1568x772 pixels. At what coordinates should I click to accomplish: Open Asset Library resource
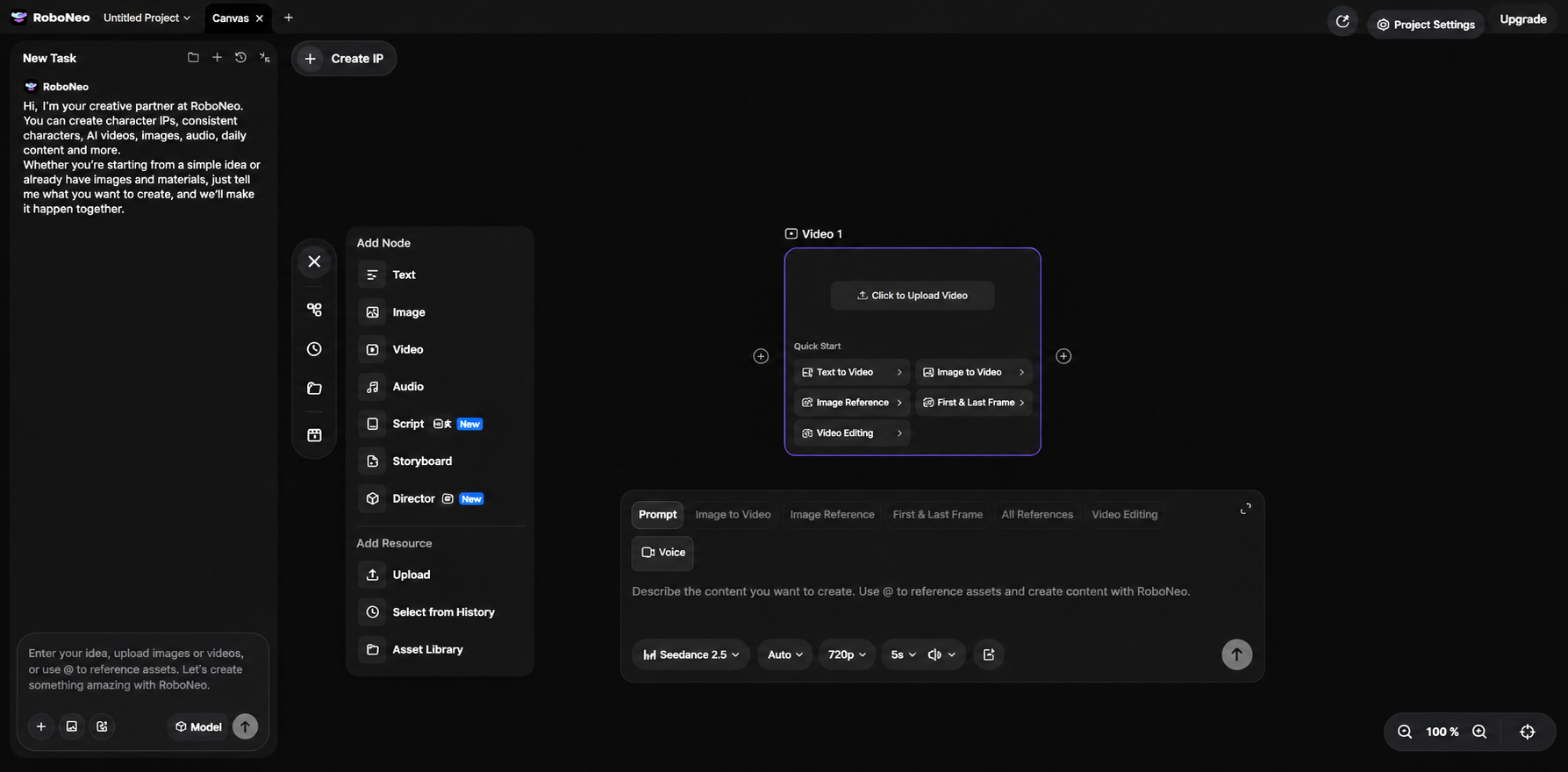coord(440,649)
